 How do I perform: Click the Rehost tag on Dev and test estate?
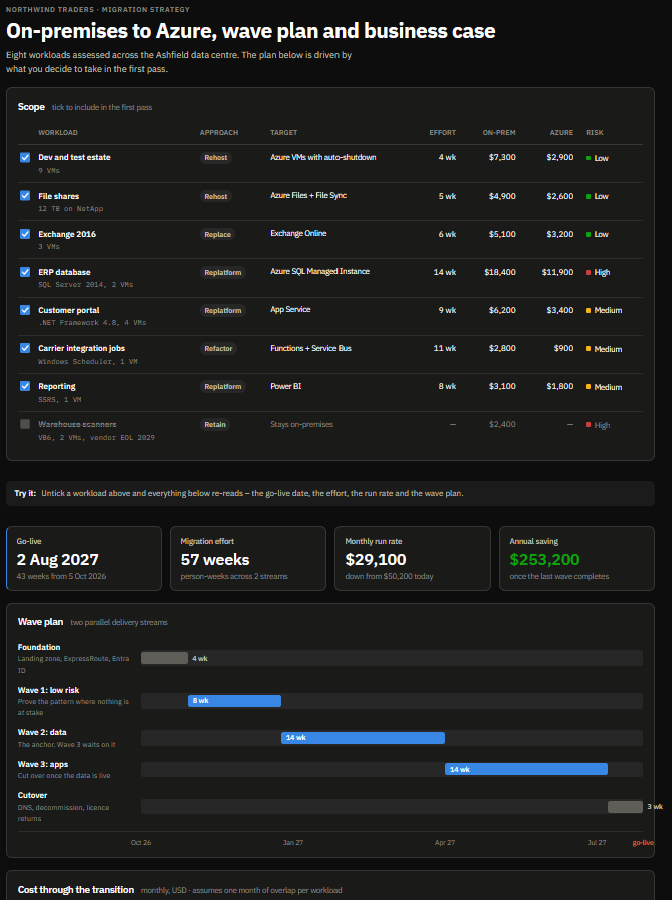[216, 158]
